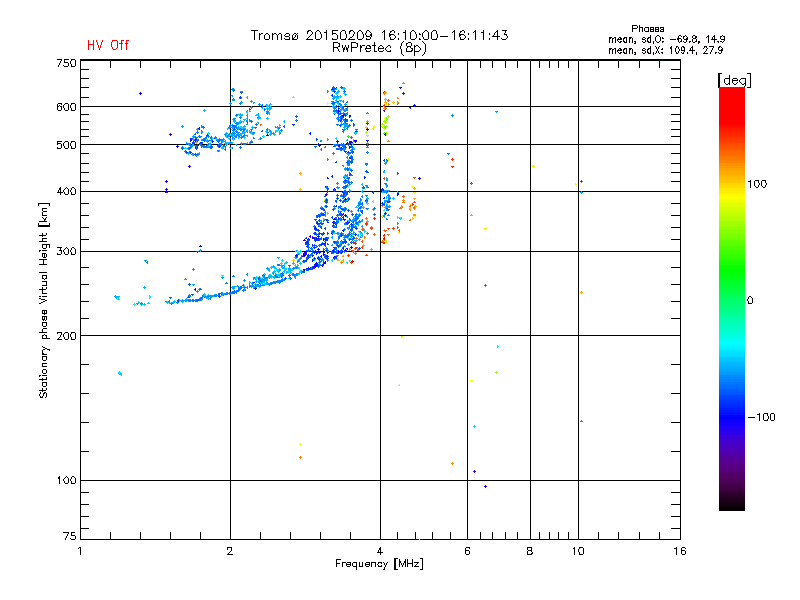Click the 'Phases' heading at top right

[x=647, y=29]
